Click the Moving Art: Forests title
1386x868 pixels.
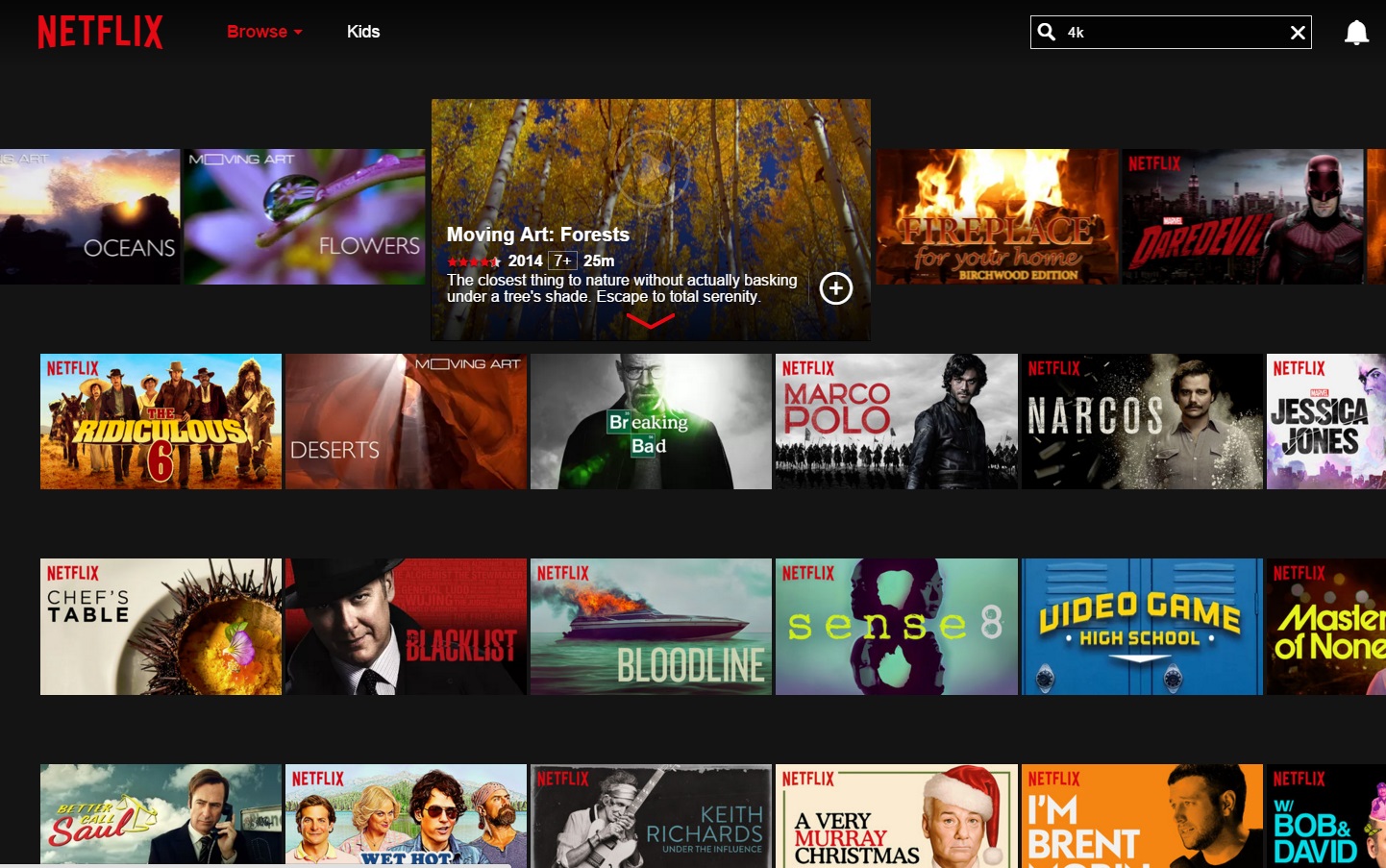point(538,235)
